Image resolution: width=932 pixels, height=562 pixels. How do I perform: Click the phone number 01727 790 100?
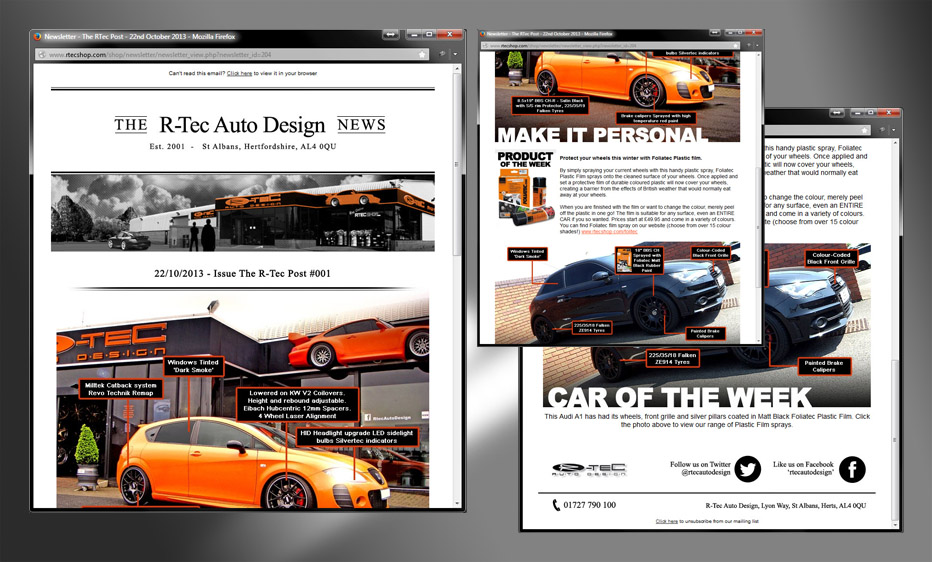tap(590, 505)
